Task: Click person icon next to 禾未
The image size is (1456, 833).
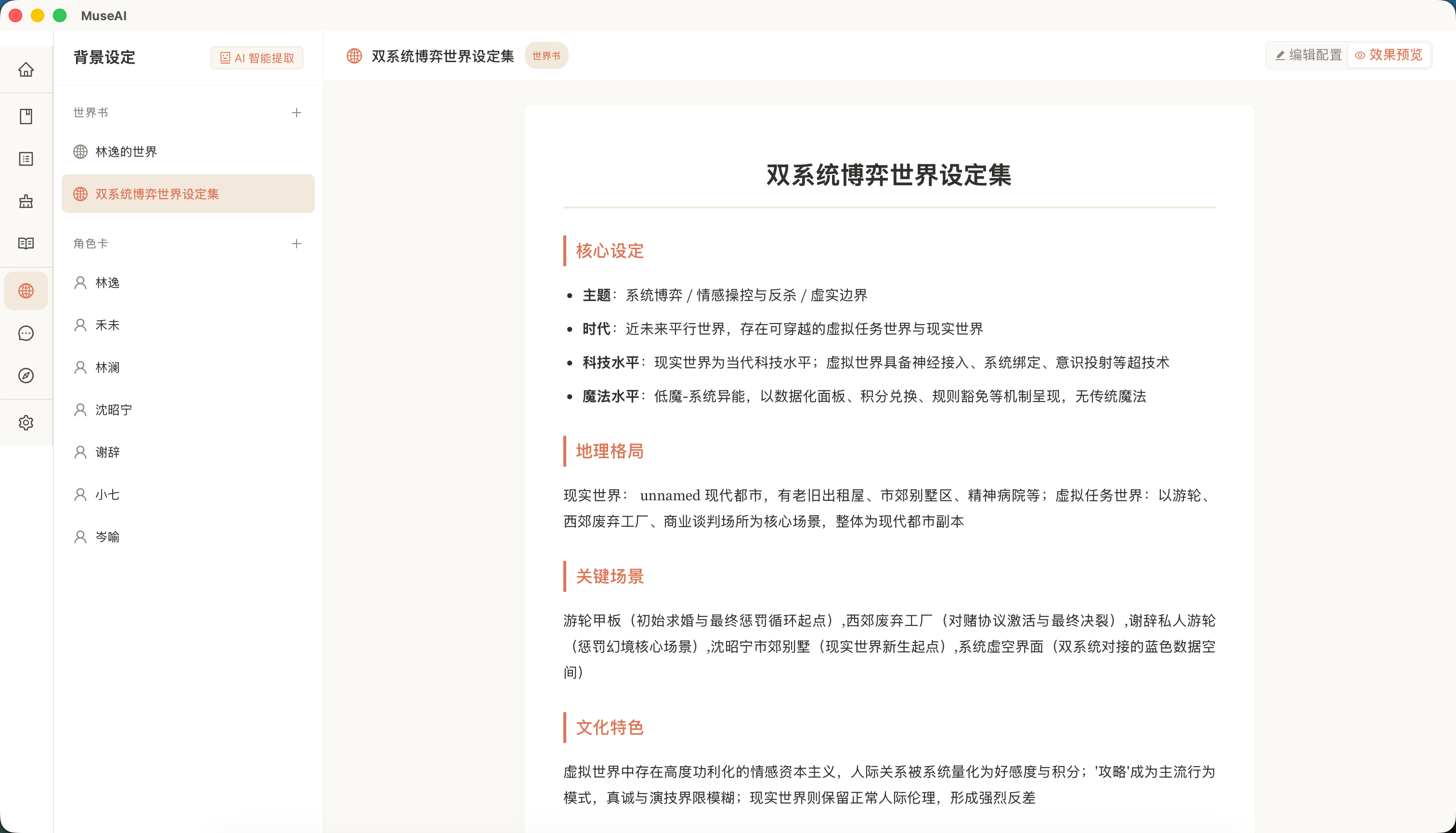Action: 80,325
